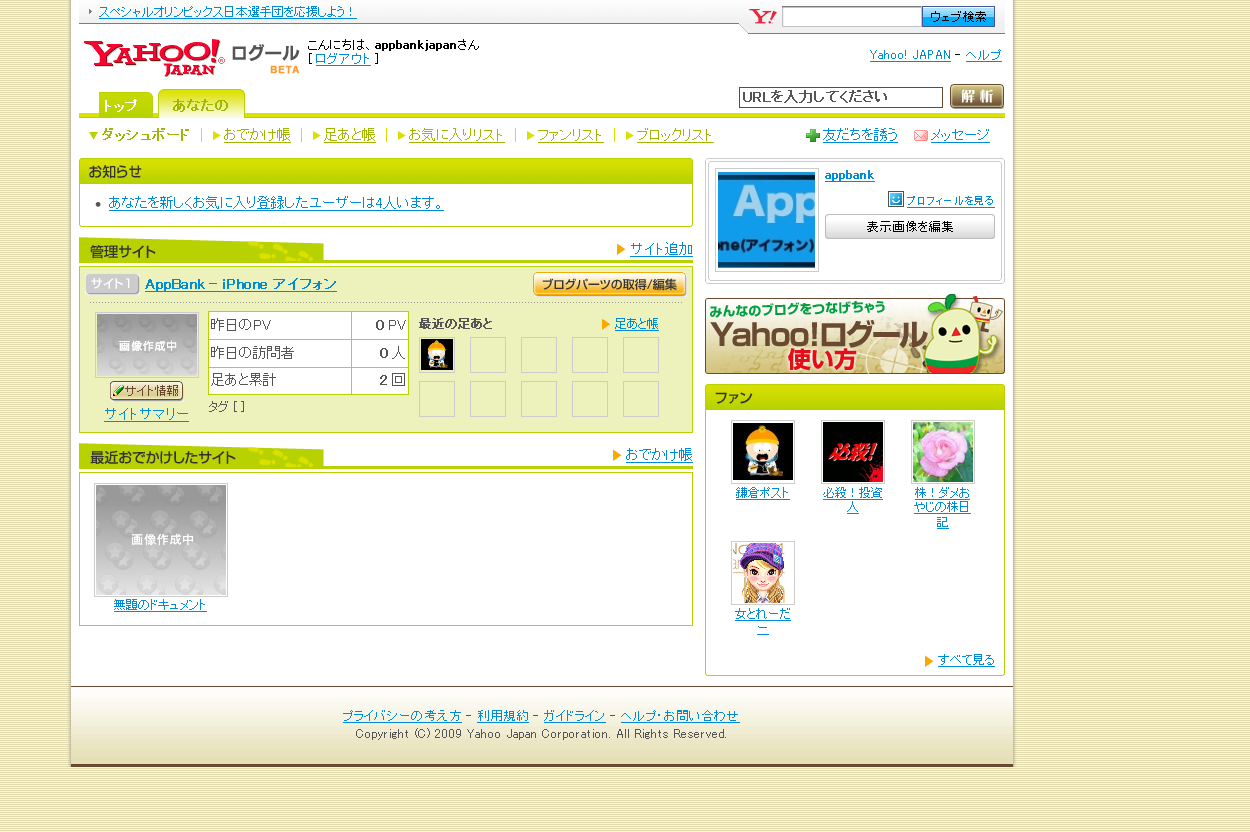Click 友だちを誘う link

click(861, 135)
